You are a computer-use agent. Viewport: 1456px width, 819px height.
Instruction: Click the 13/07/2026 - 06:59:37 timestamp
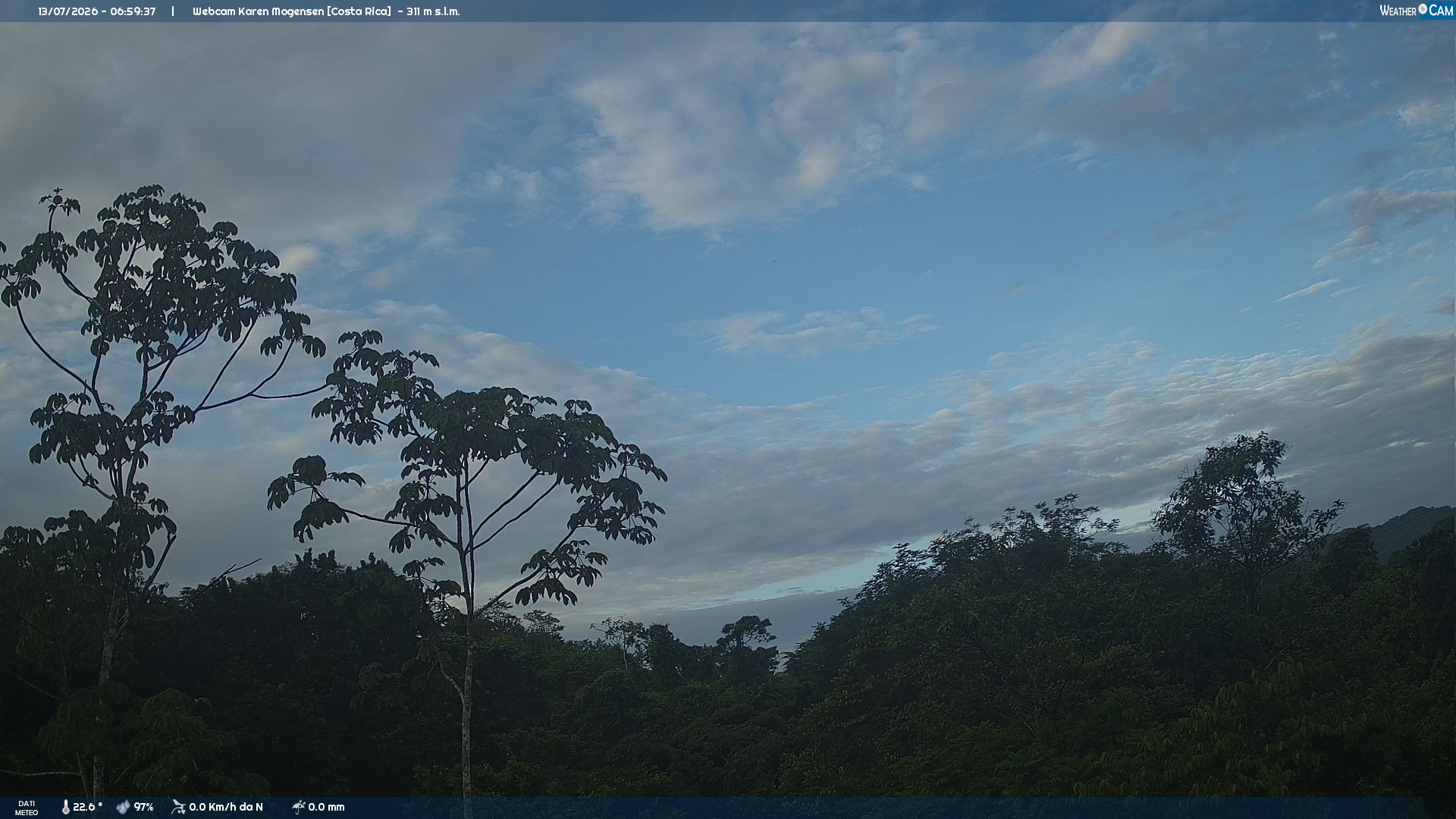97,11
